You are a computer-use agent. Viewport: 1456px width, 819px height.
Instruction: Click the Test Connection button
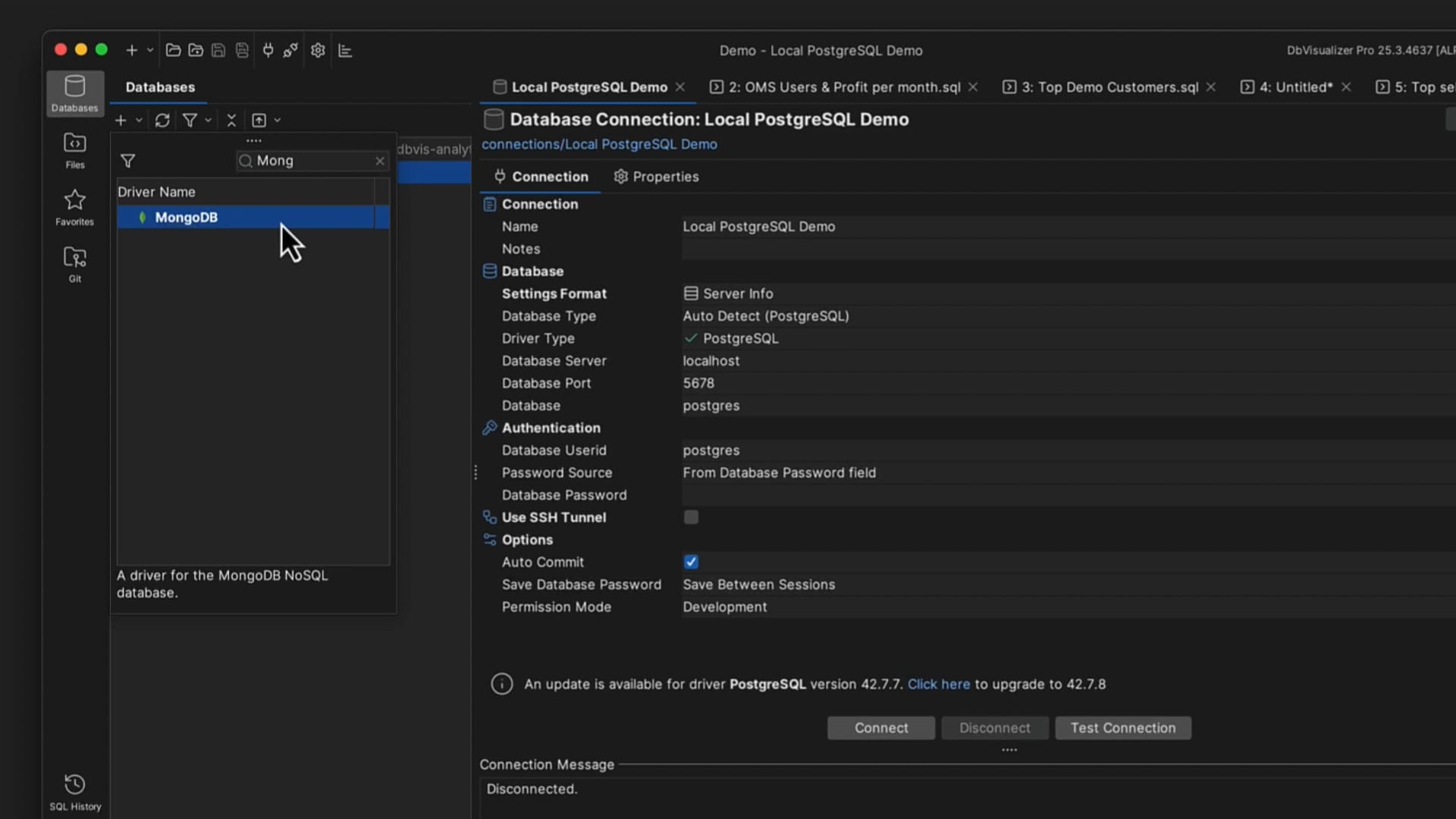(x=1122, y=728)
